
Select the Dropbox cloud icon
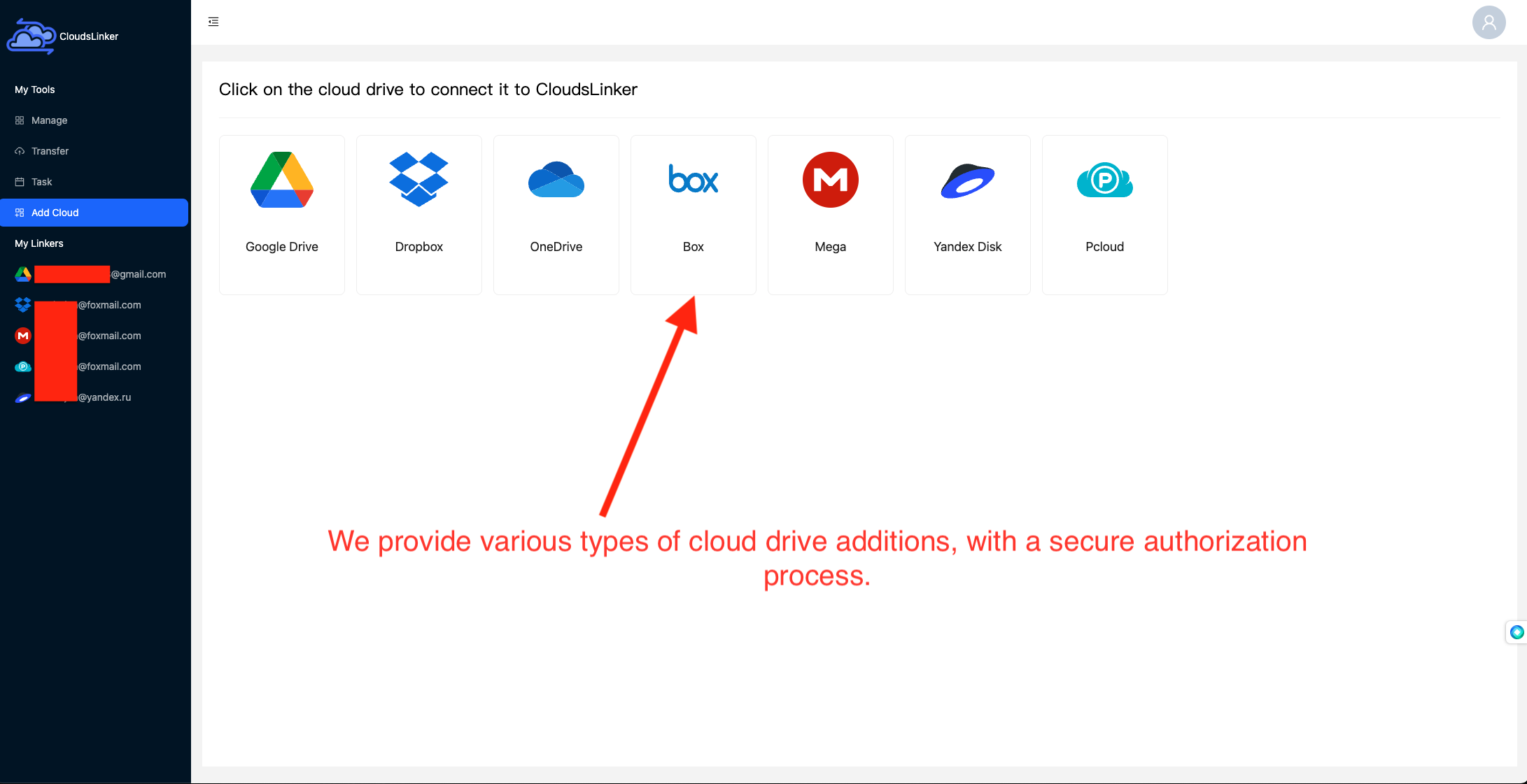point(419,180)
